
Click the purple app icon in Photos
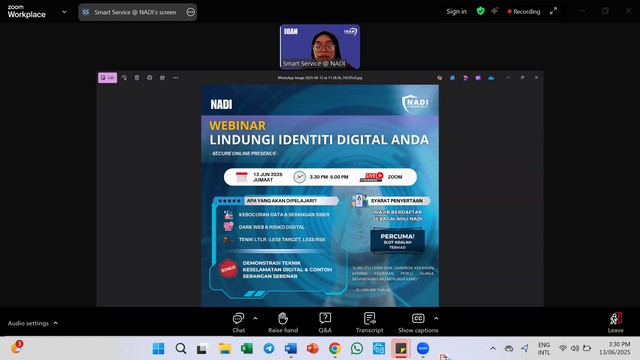tap(478, 78)
